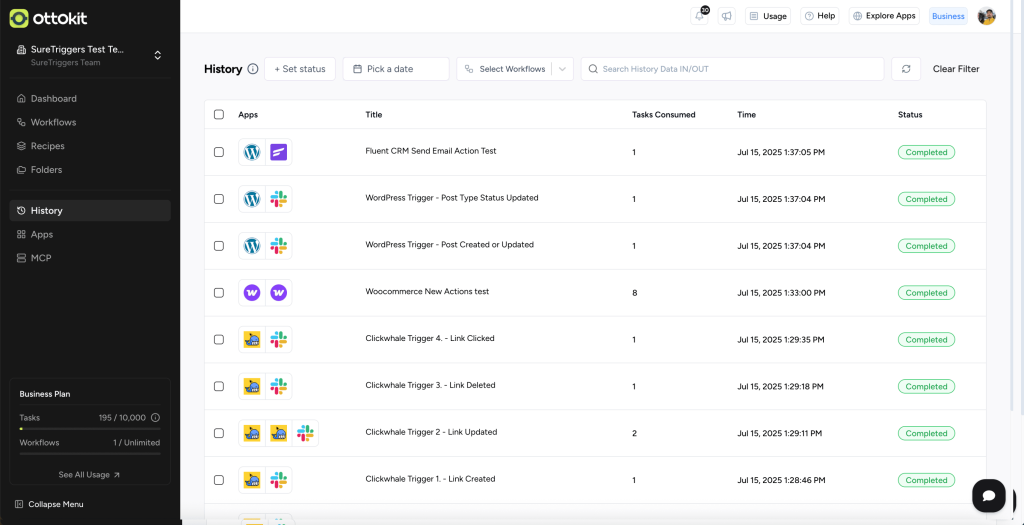The width and height of the screenshot is (1024, 525).
Task: Open Recipes from the sidebar menu
Action: point(47,146)
